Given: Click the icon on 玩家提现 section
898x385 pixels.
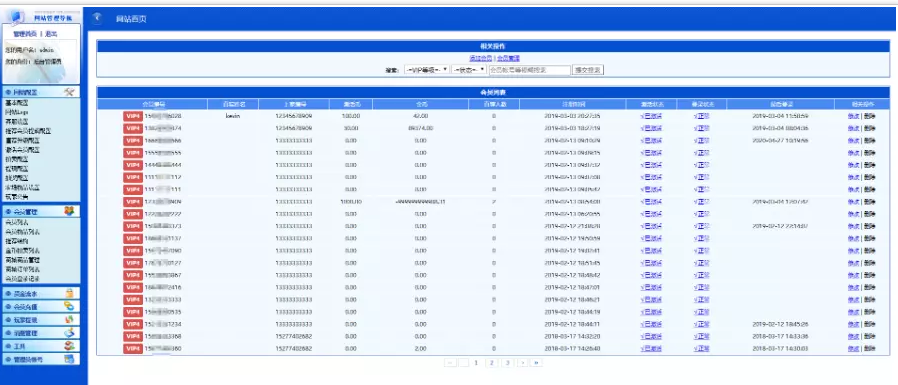Looking at the screenshot, I should (69, 320).
